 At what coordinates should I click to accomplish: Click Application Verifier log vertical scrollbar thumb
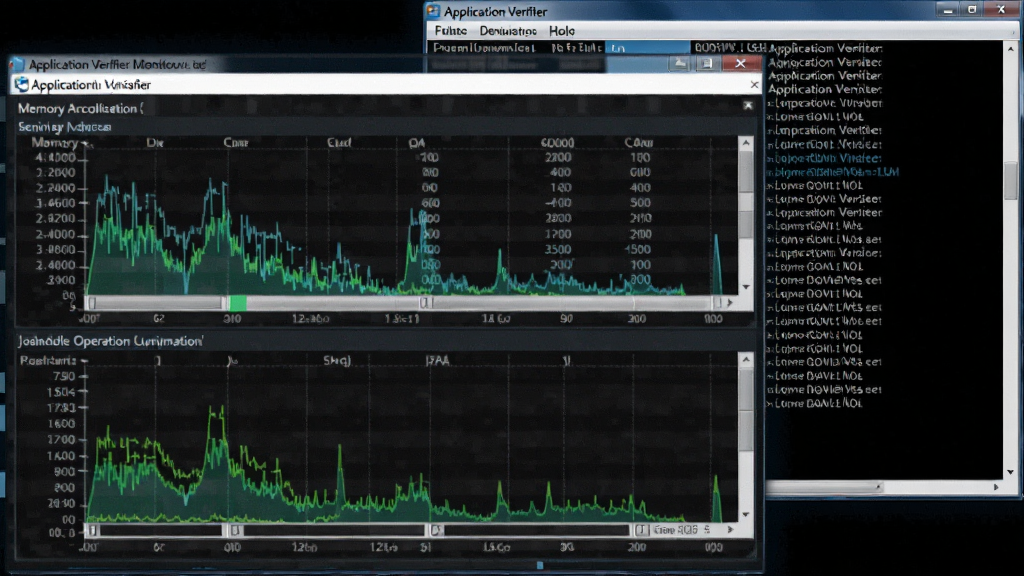click(1010, 181)
